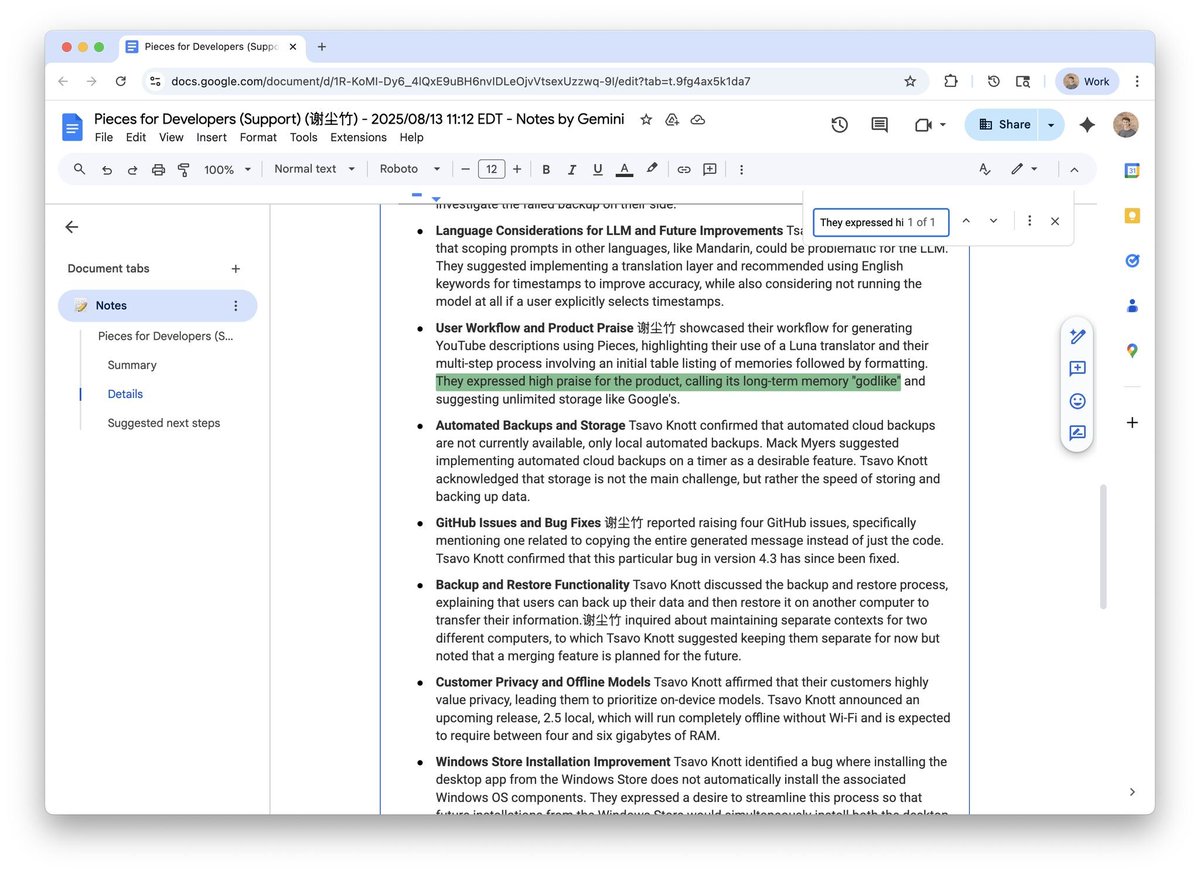
Task: Open Google Calendar side panel
Action: point(1132,170)
